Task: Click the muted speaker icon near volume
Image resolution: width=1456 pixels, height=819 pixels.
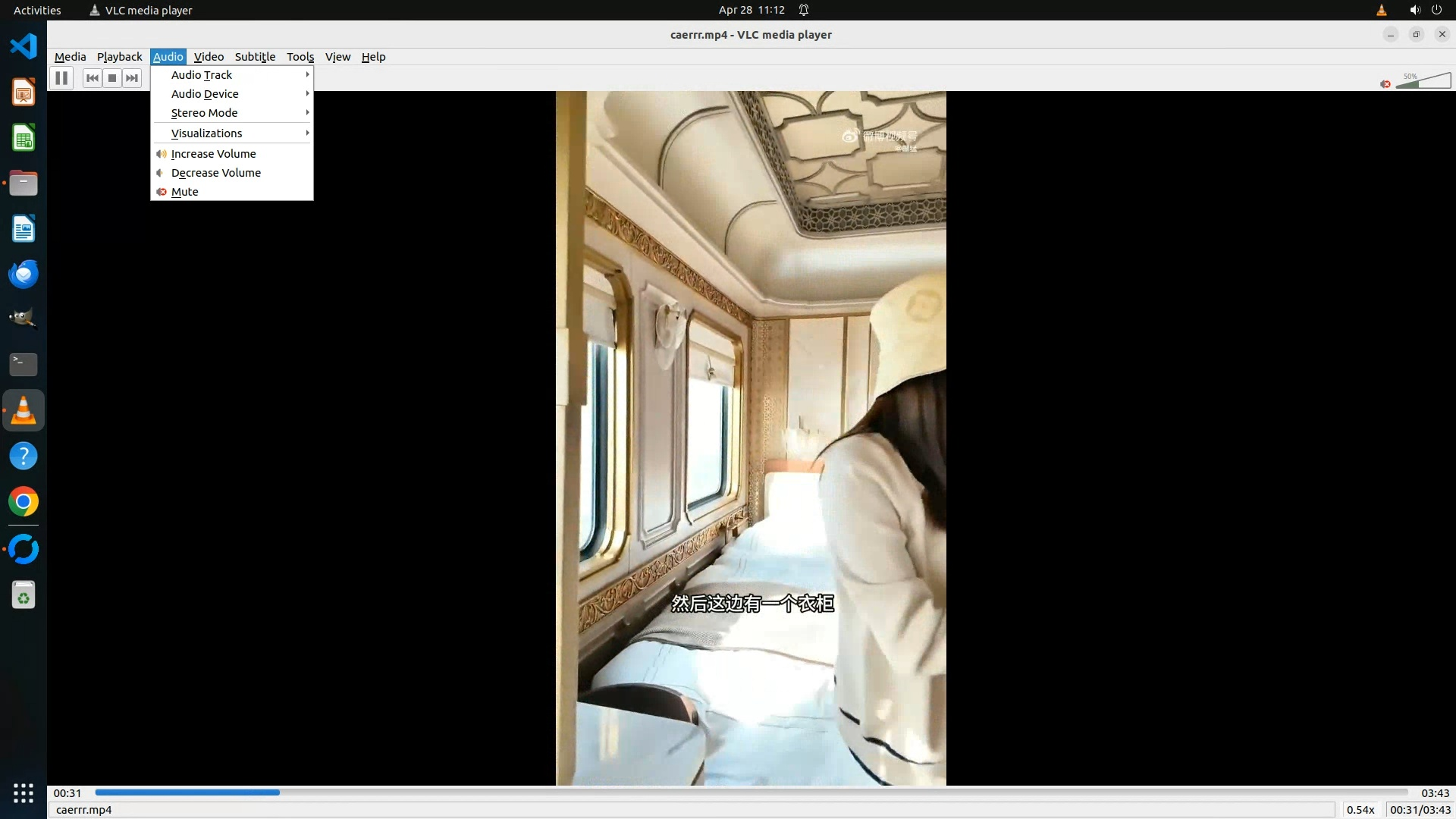Action: [1385, 84]
